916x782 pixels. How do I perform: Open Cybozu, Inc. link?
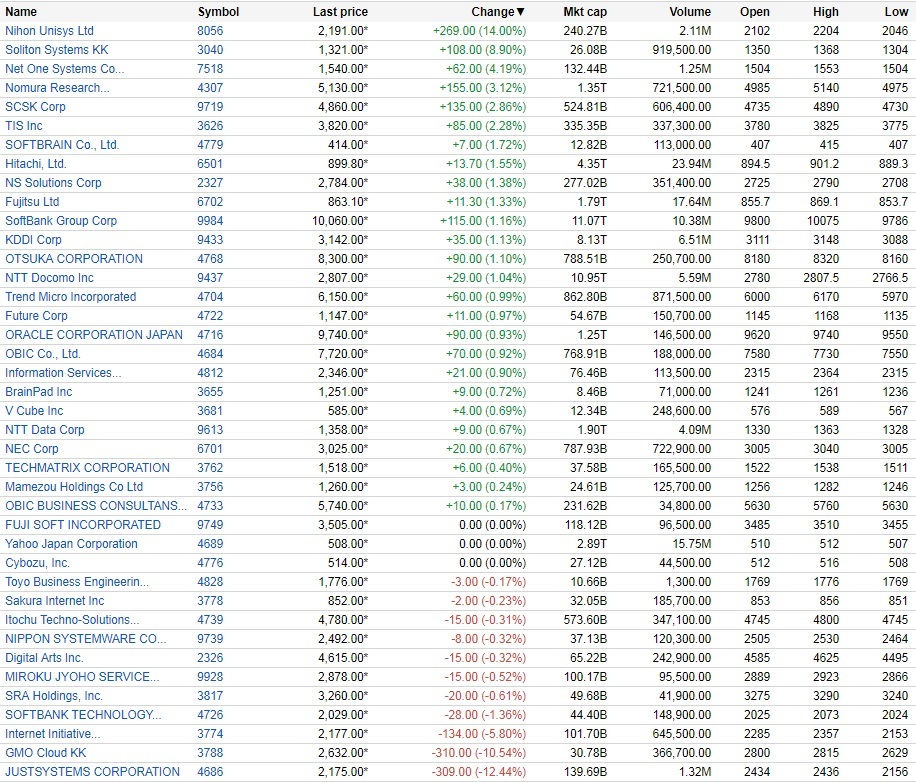[x=37, y=563]
